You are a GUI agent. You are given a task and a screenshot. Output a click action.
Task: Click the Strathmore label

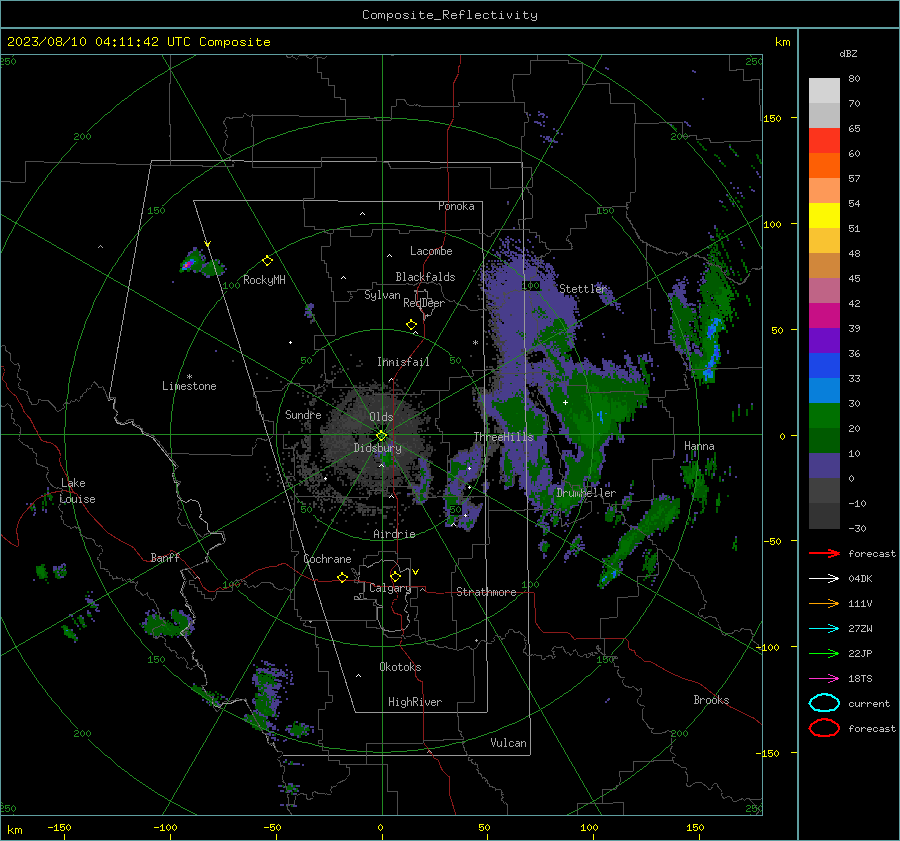(486, 592)
